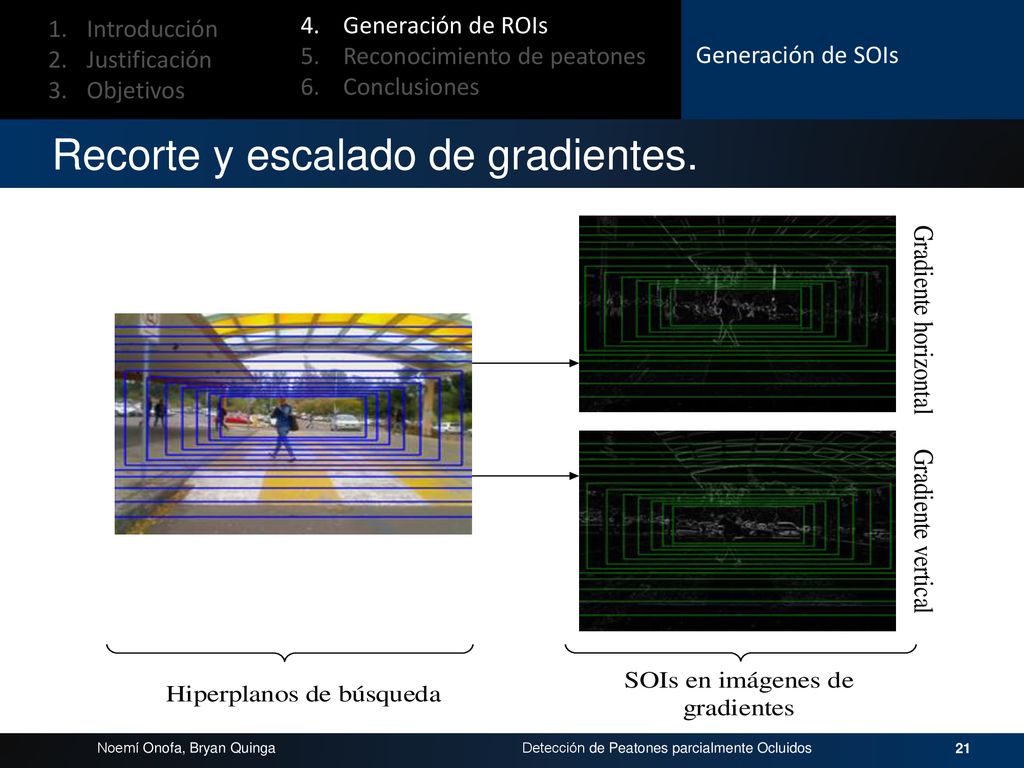Click the title Recorte y escalado de gradientes
1024x768 pixels.
pos(375,155)
